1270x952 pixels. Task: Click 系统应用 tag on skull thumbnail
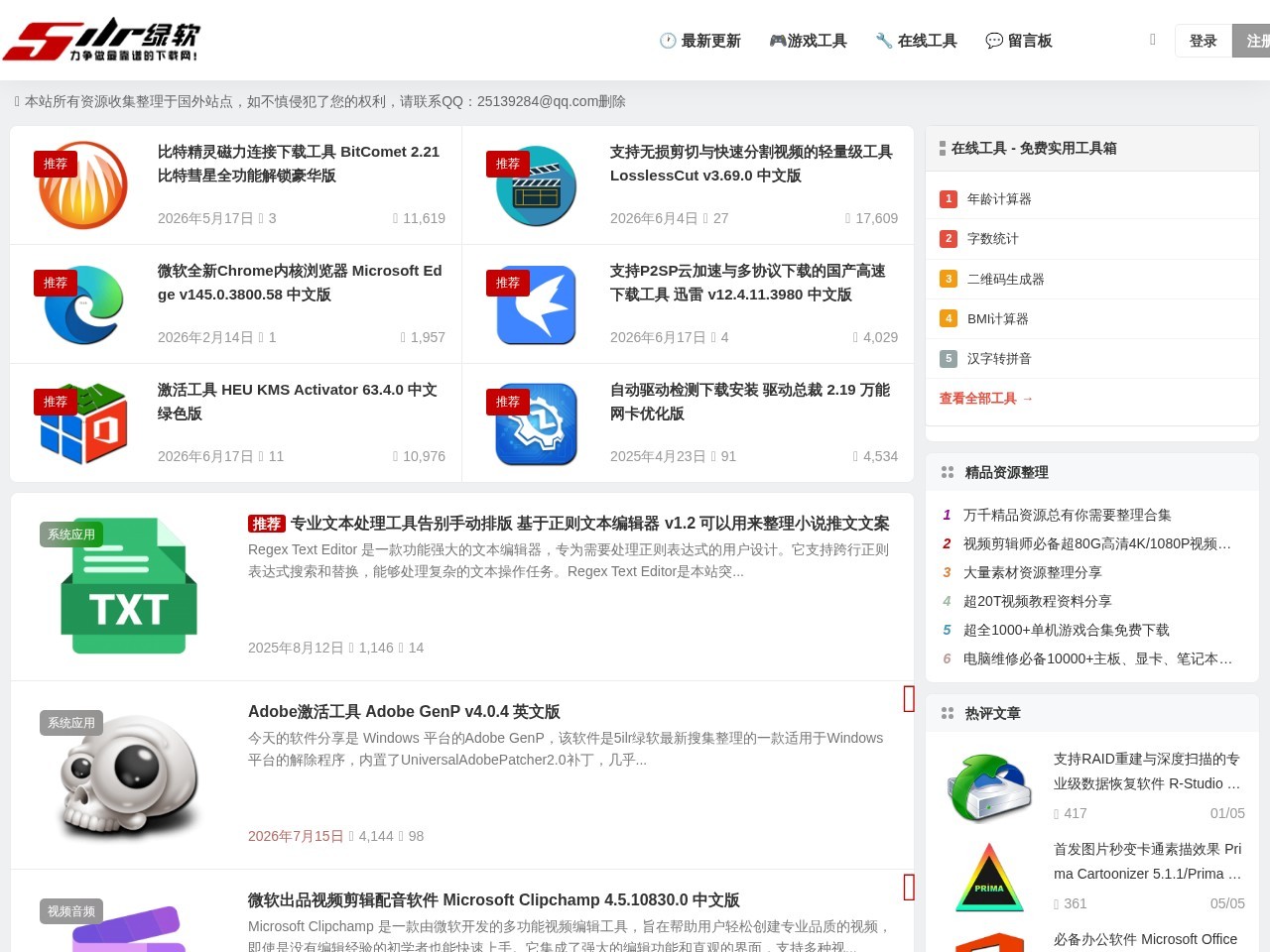71,723
